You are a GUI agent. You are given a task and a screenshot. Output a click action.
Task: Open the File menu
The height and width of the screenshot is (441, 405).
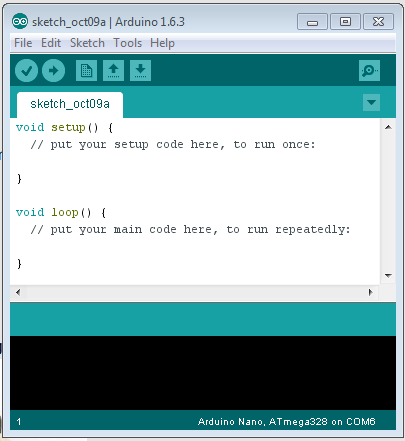pyautogui.click(x=23, y=43)
